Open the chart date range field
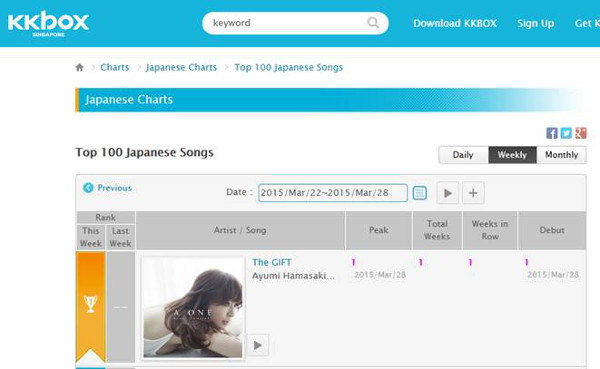This screenshot has width=600, height=369. [x=333, y=193]
